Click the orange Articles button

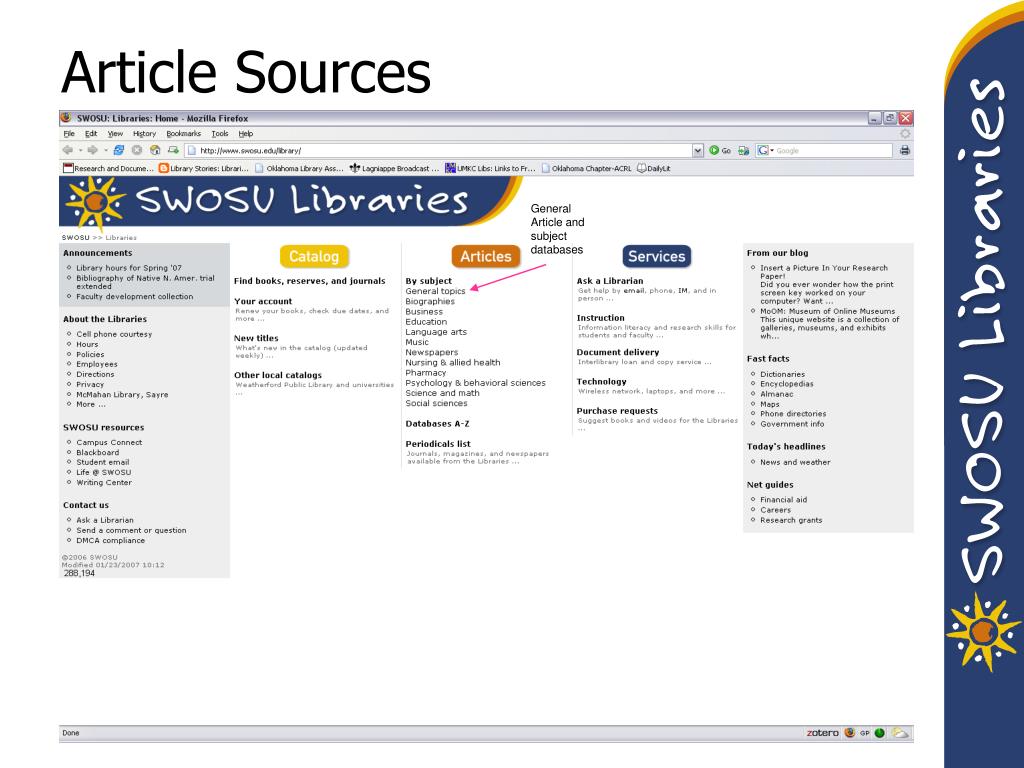pos(486,256)
